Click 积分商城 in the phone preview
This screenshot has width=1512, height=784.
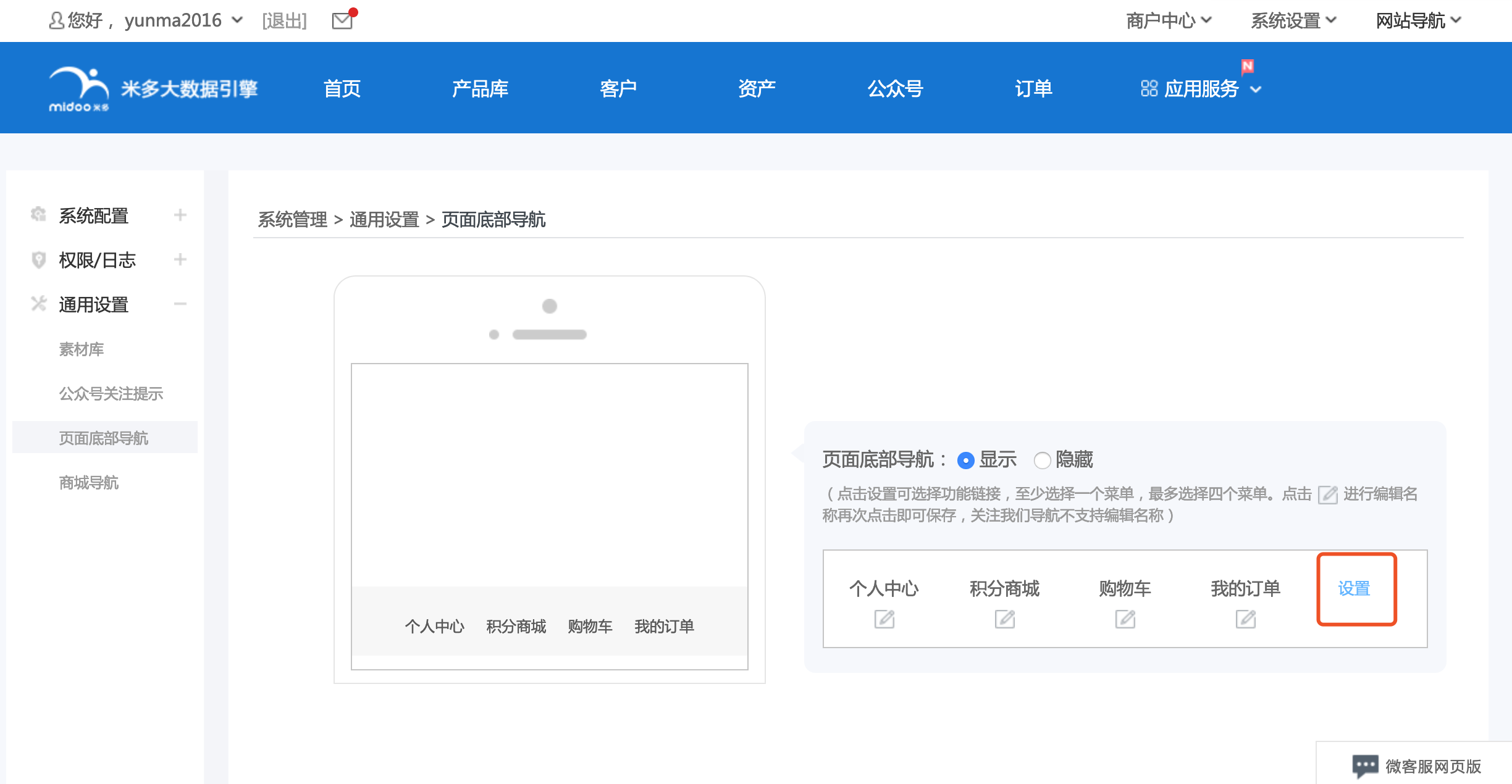[516, 627]
